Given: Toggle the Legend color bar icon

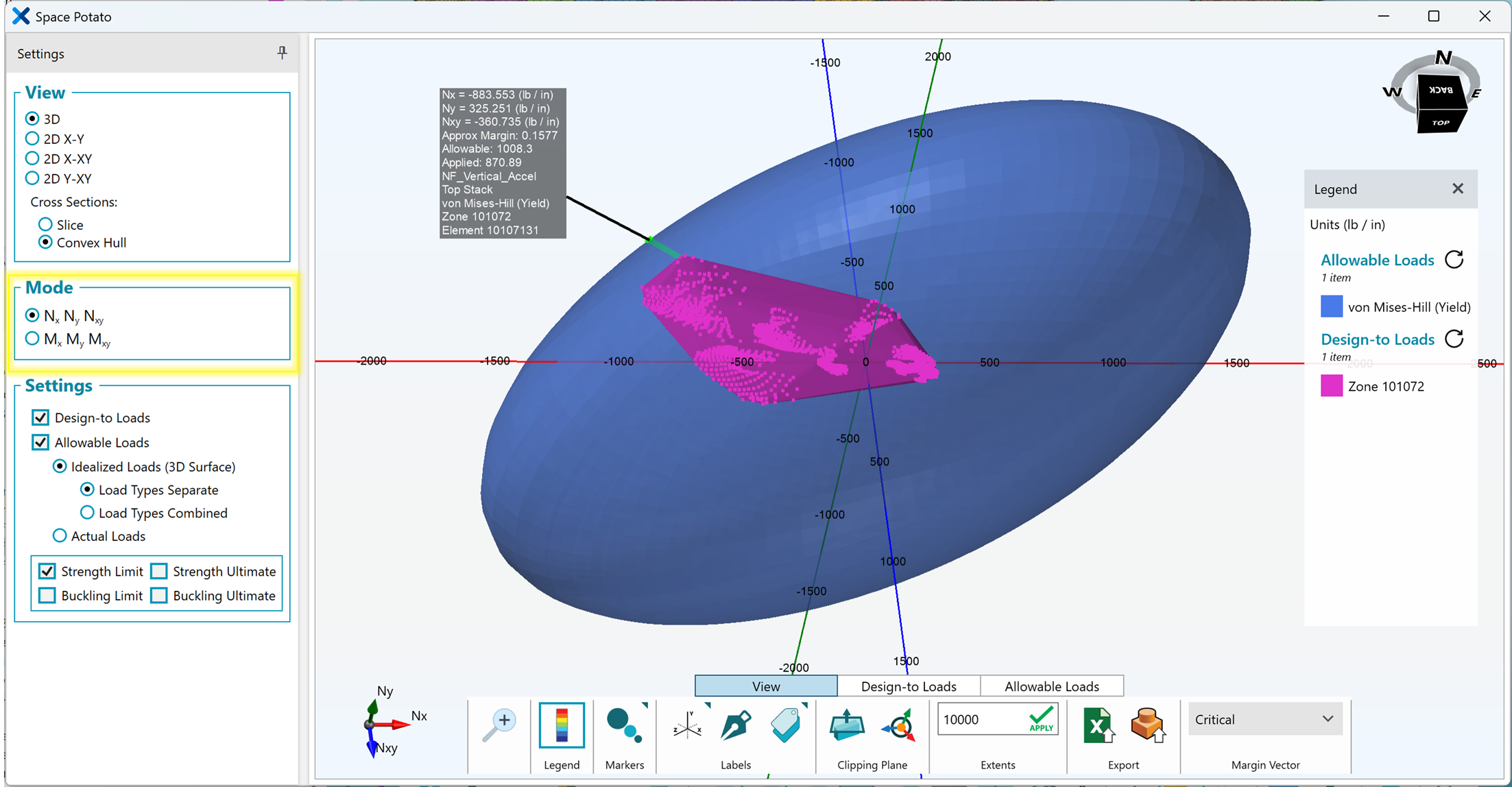Looking at the screenshot, I should [x=562, y=725].
